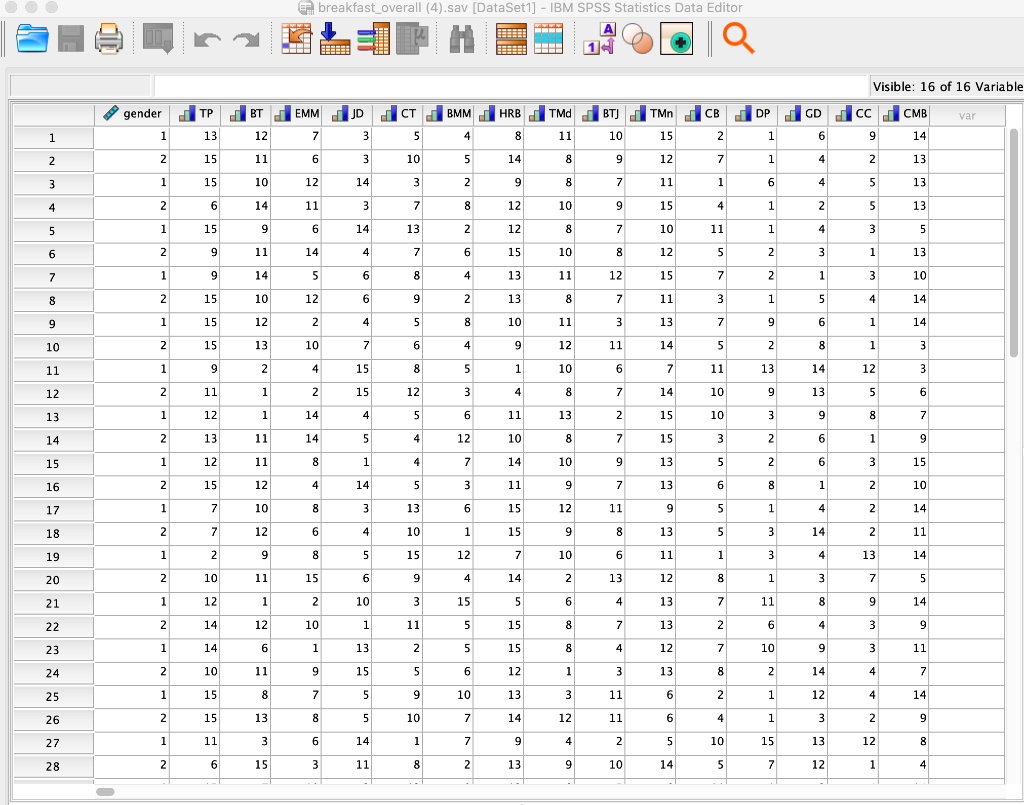Insert a new variable

tap(549, 39)
